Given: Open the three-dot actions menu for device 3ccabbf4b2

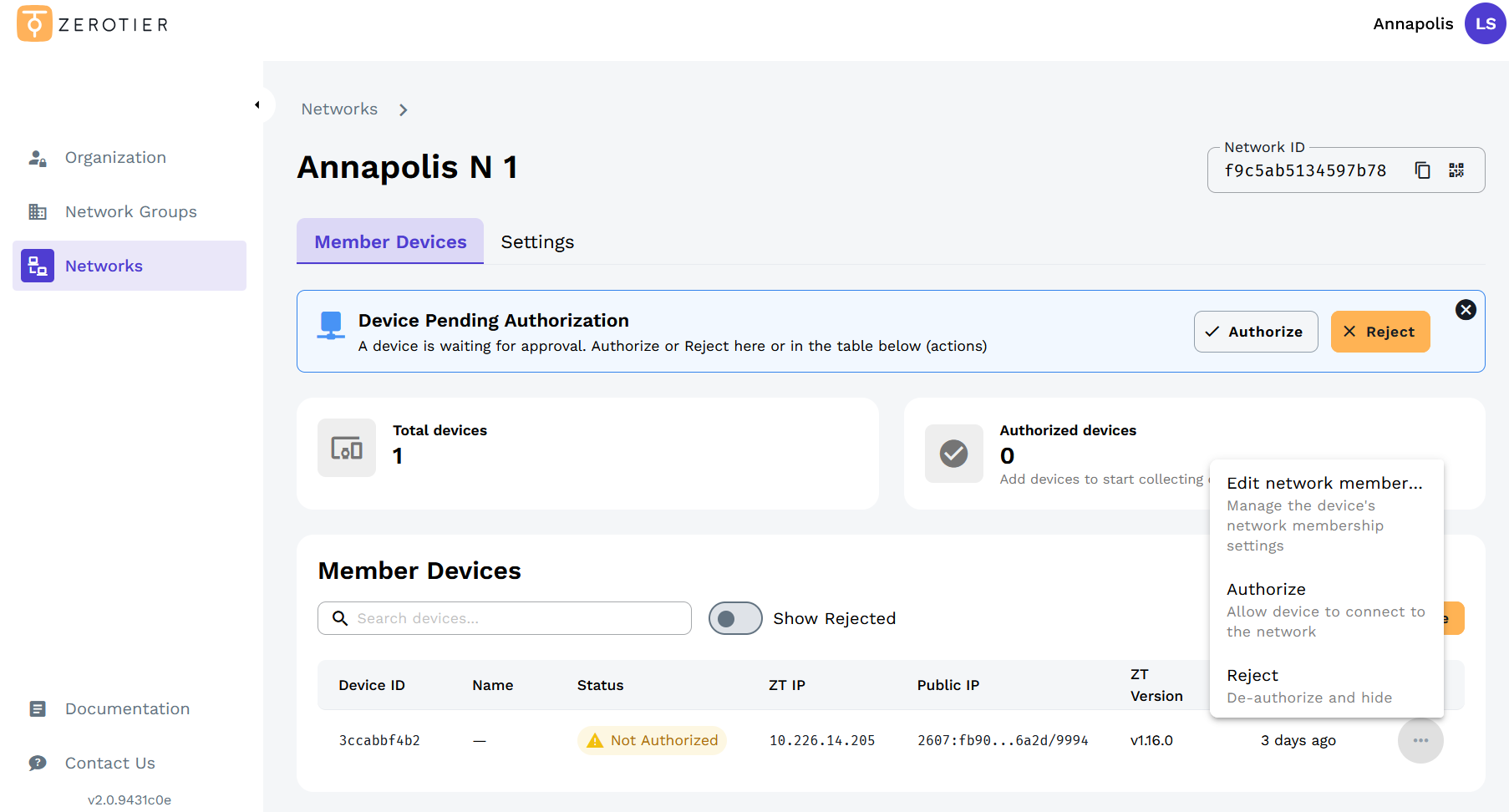Looking at the screenshot, I should click(x=1420, y=740).
